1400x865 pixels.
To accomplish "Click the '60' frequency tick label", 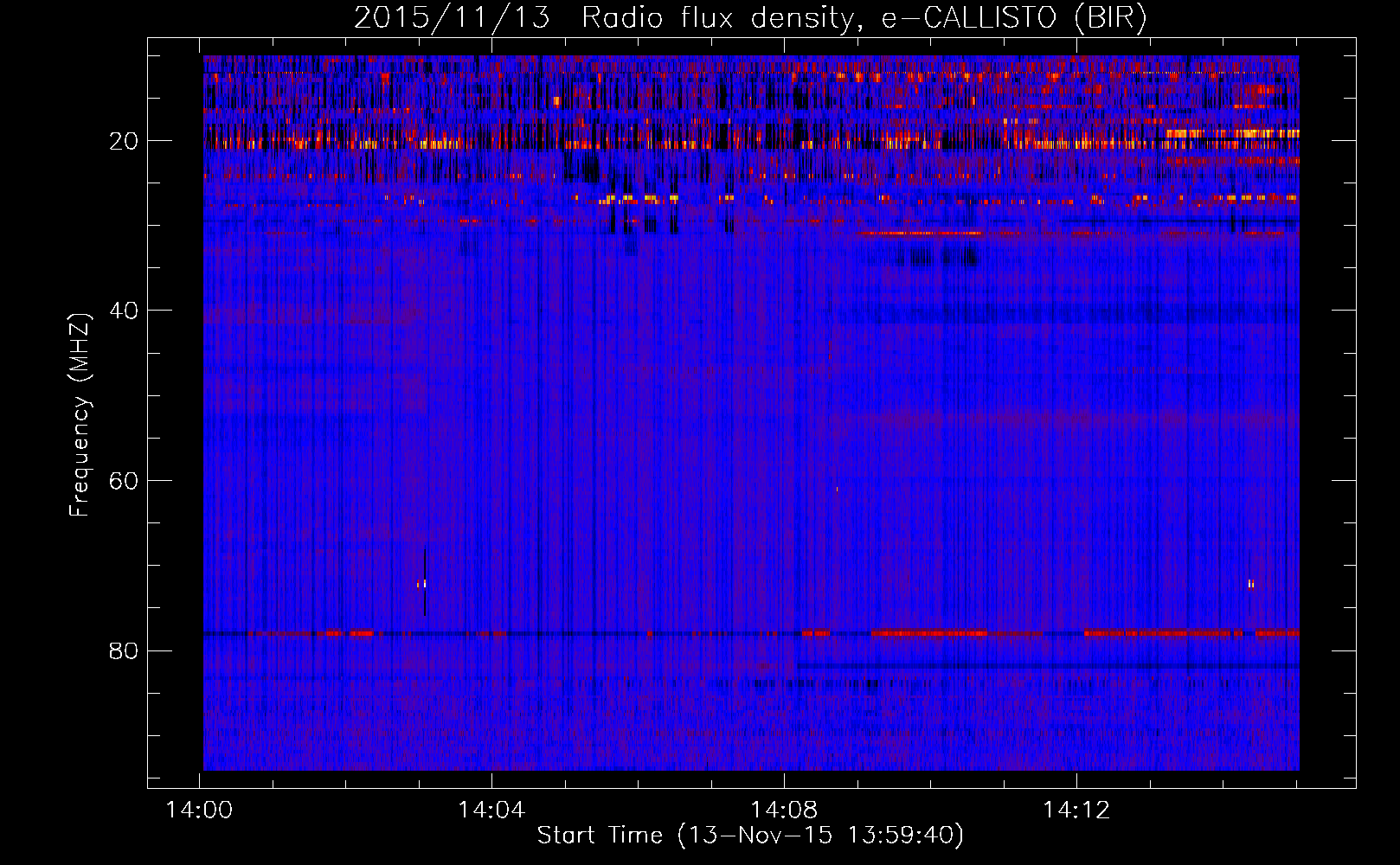I will click(x=124, y=481).
